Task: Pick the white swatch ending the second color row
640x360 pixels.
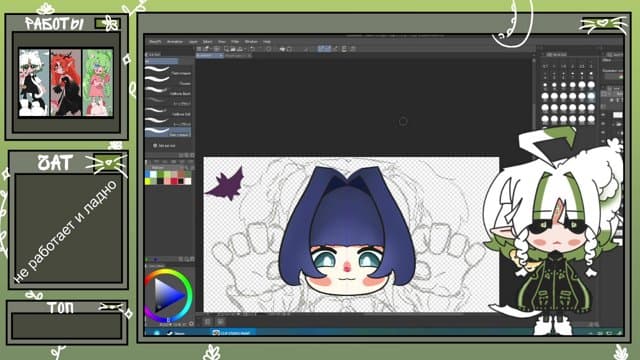Action: click(188, 181)
